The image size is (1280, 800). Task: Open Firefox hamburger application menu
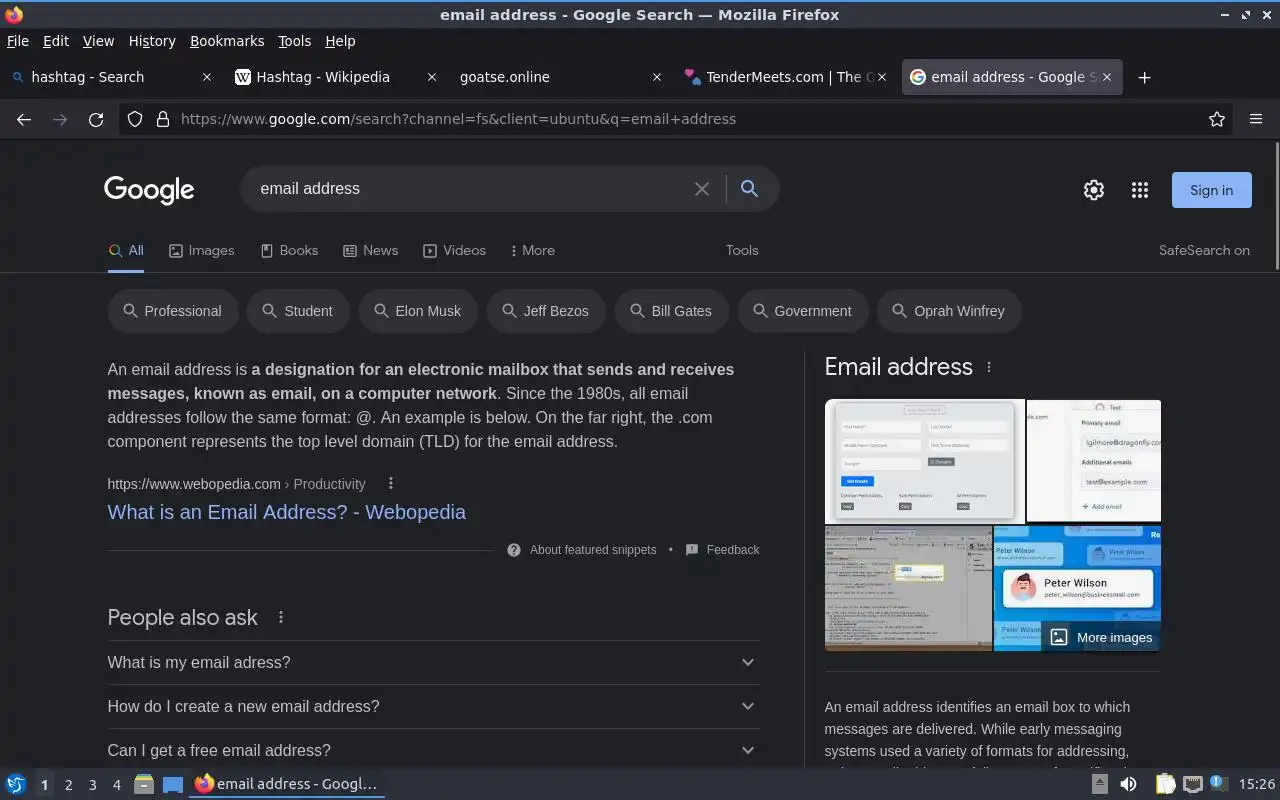coord(1256,119)
